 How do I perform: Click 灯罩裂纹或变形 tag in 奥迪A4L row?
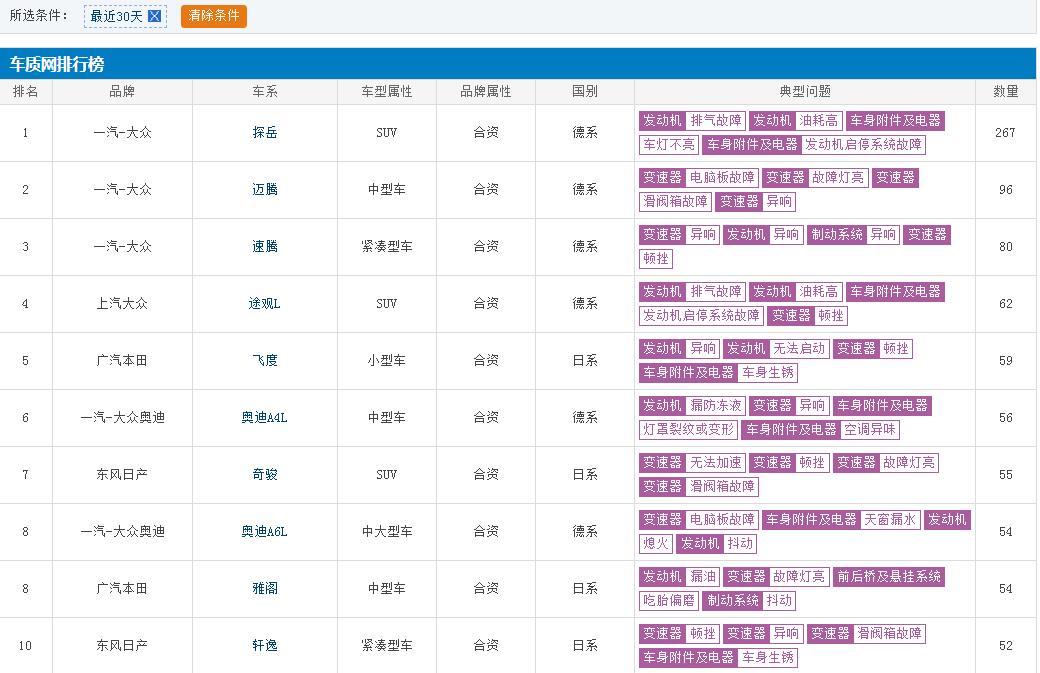(x=688, y=430)
